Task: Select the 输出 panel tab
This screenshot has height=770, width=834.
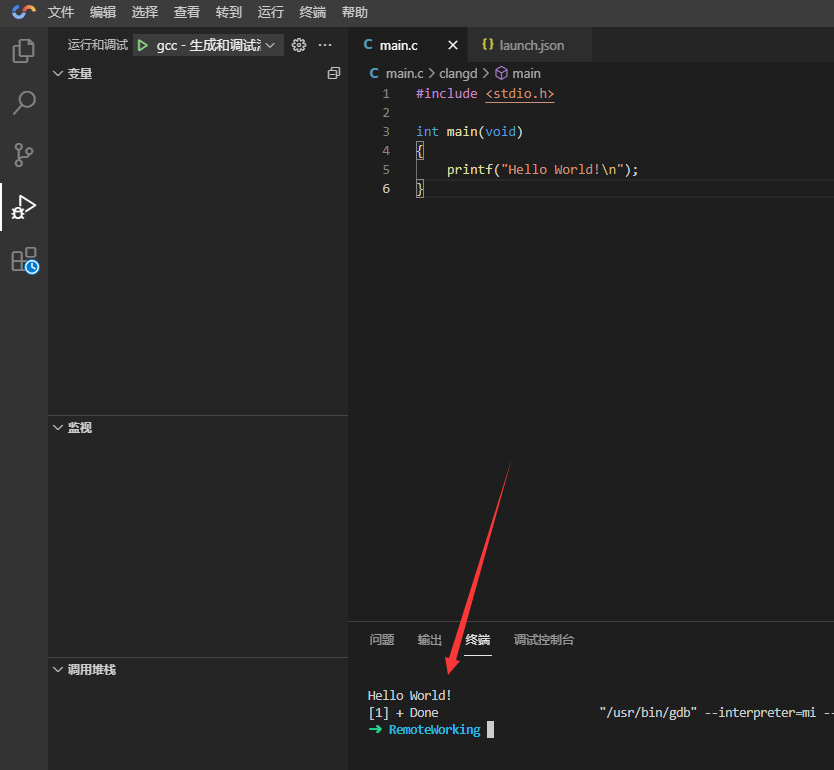Action: coord(430,640)
